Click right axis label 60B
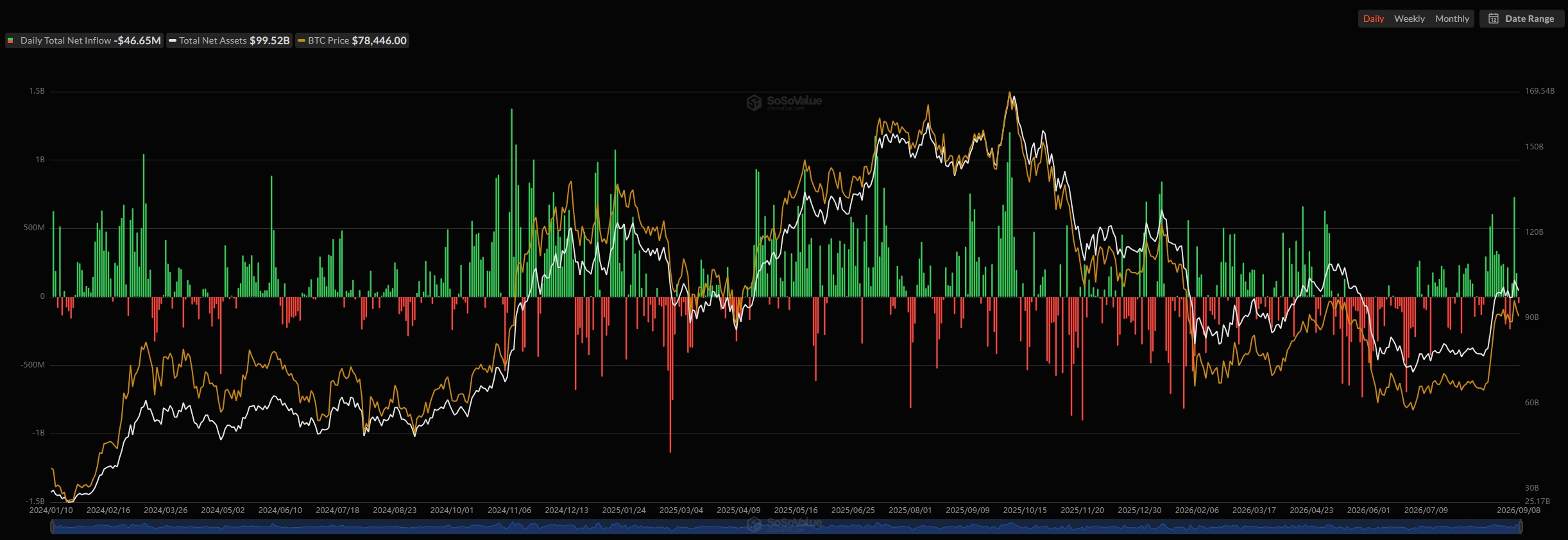The width and height of the screenshot is (1568, 540). tap(1531, 403)
